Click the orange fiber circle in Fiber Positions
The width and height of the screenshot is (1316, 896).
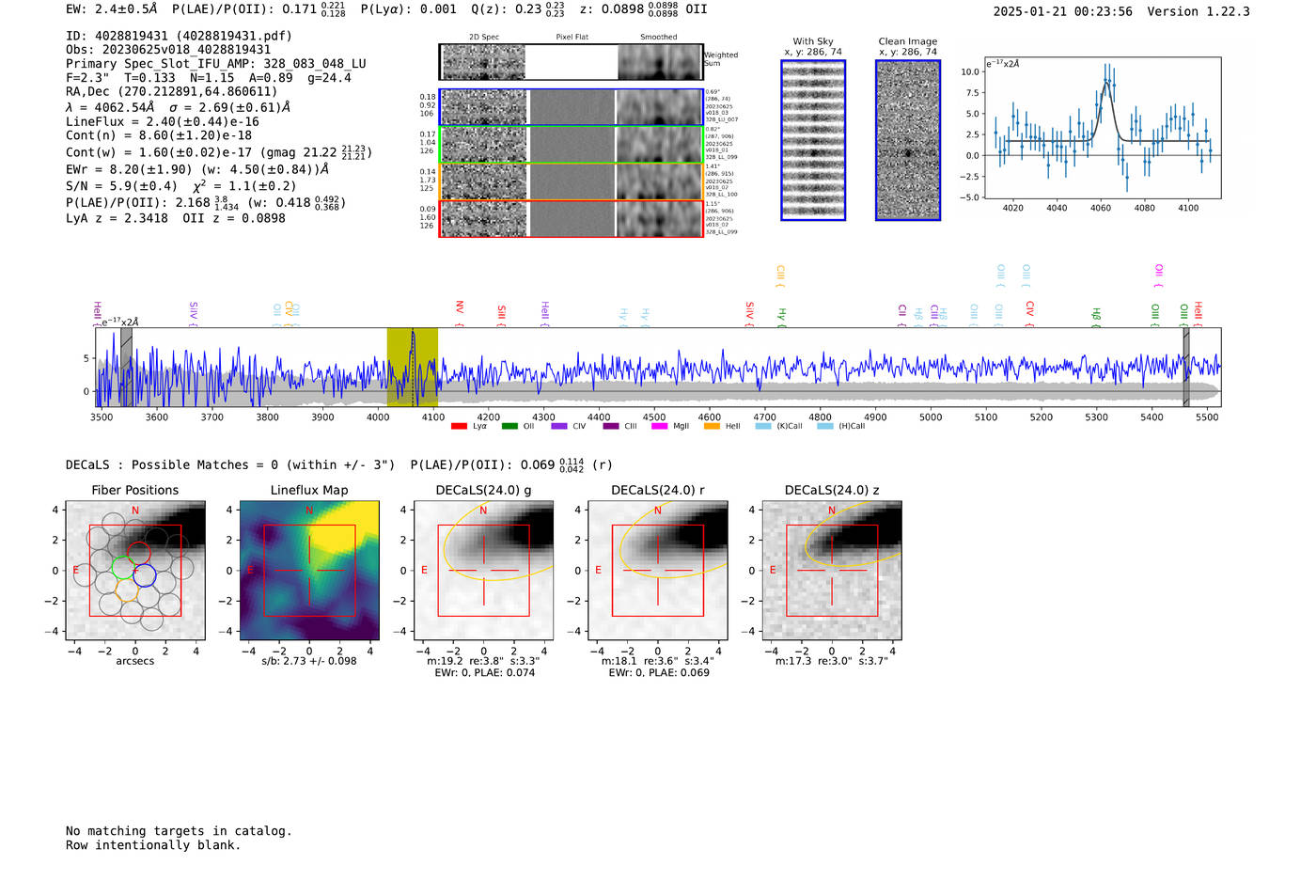(x=127, y=589)
